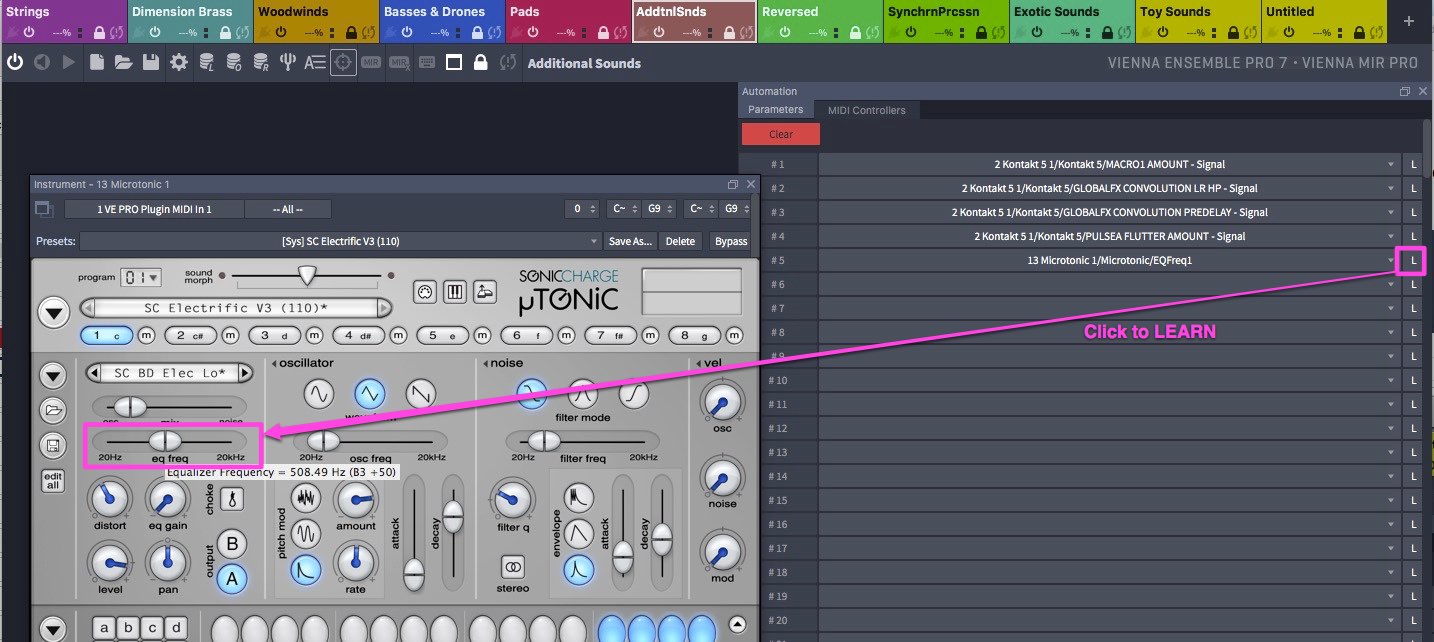1434x642 pixels.
Task: Click the tuning fork icon in the toolbar
Action: (x=287, y=62)
